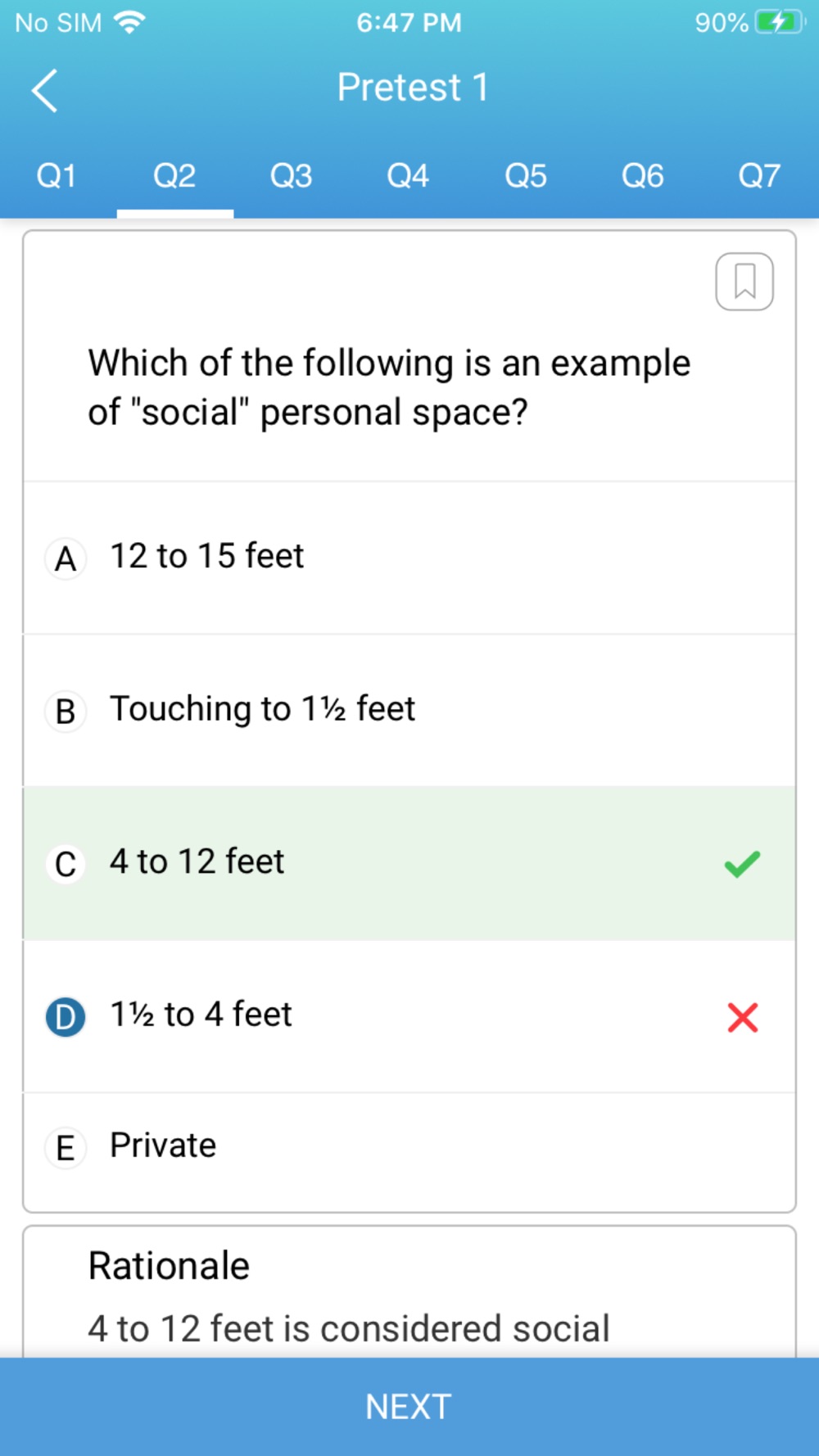Tap the red X on option D
819x1456 pixels.
coord(743,1017)
